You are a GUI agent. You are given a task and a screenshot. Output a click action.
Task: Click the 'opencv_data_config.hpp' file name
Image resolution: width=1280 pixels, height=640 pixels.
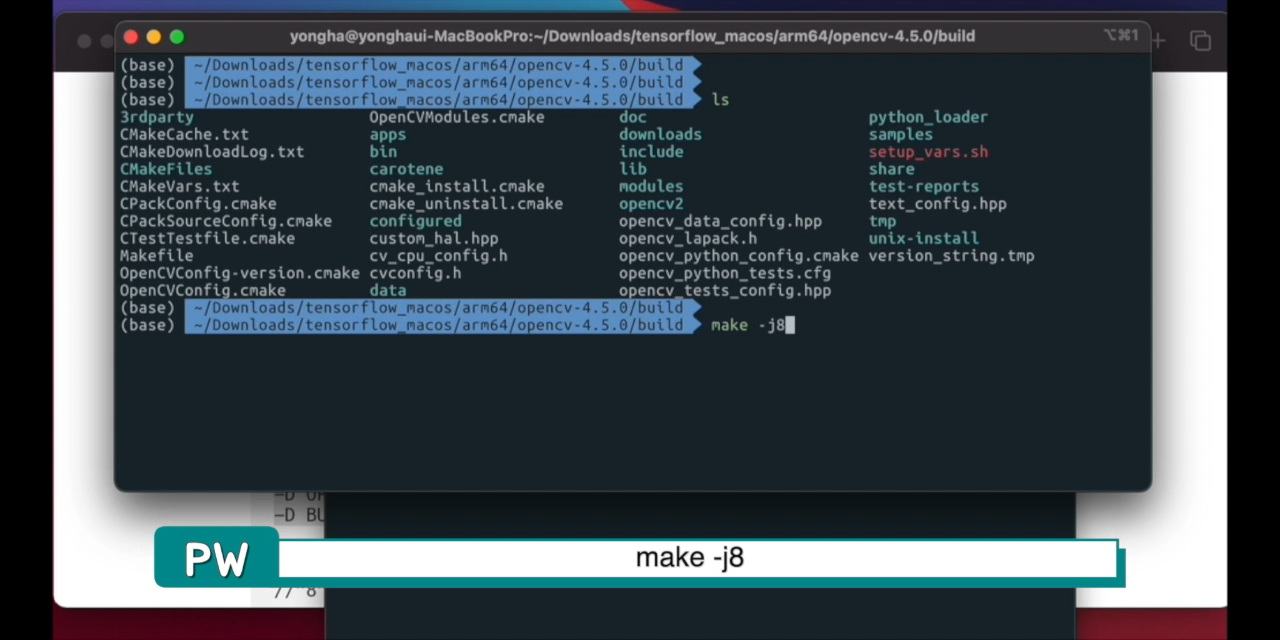click(720, 221)
